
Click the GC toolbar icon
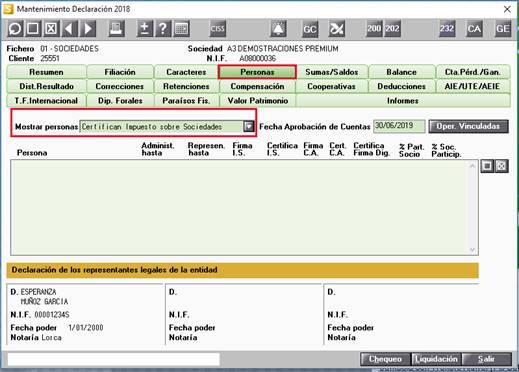click(310, 29)
